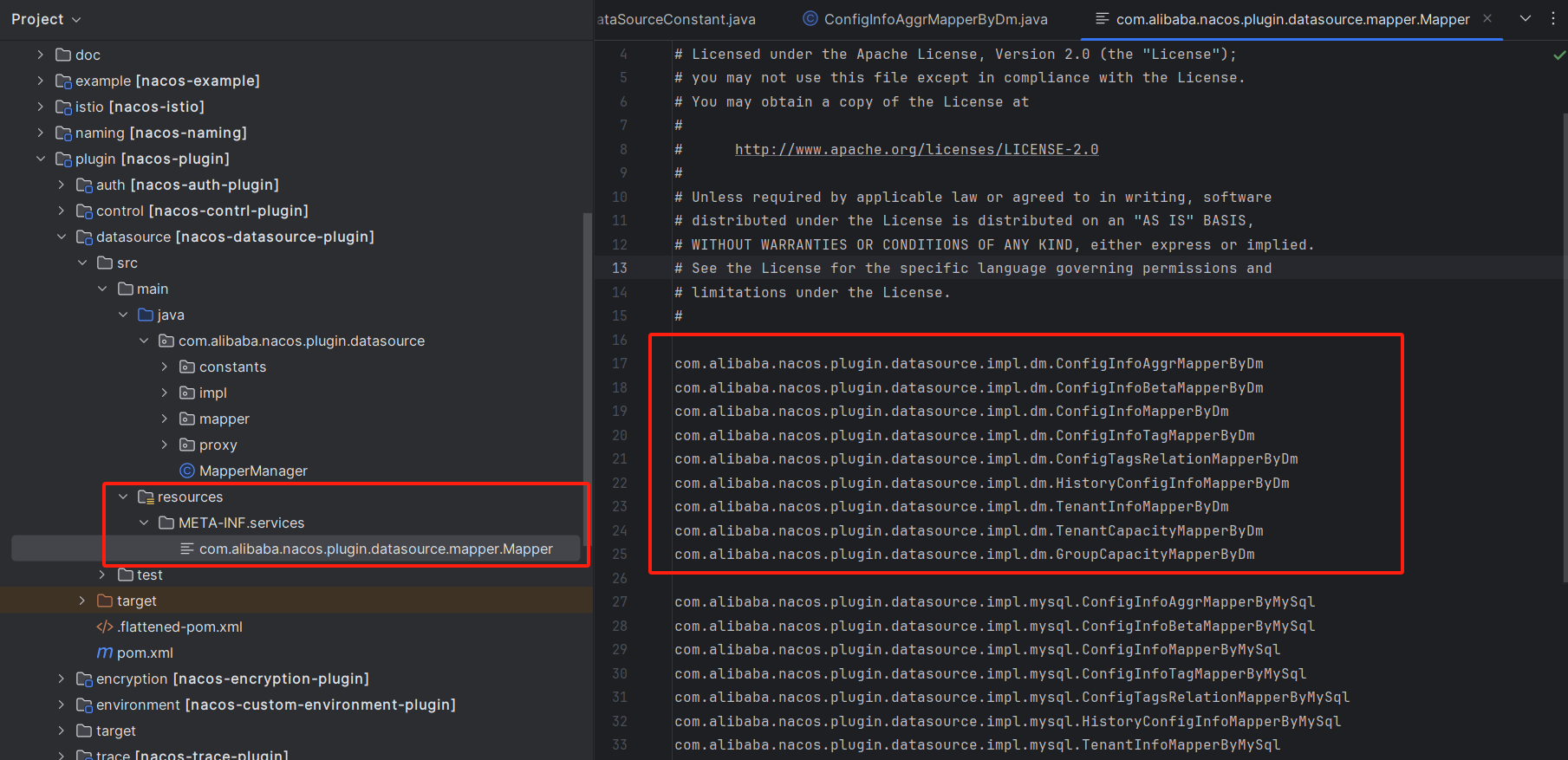Screen dimensions: 1568x760
Task: Expand the control [nacos-contrl-plugin] node
Action: [x=61, y=211]
